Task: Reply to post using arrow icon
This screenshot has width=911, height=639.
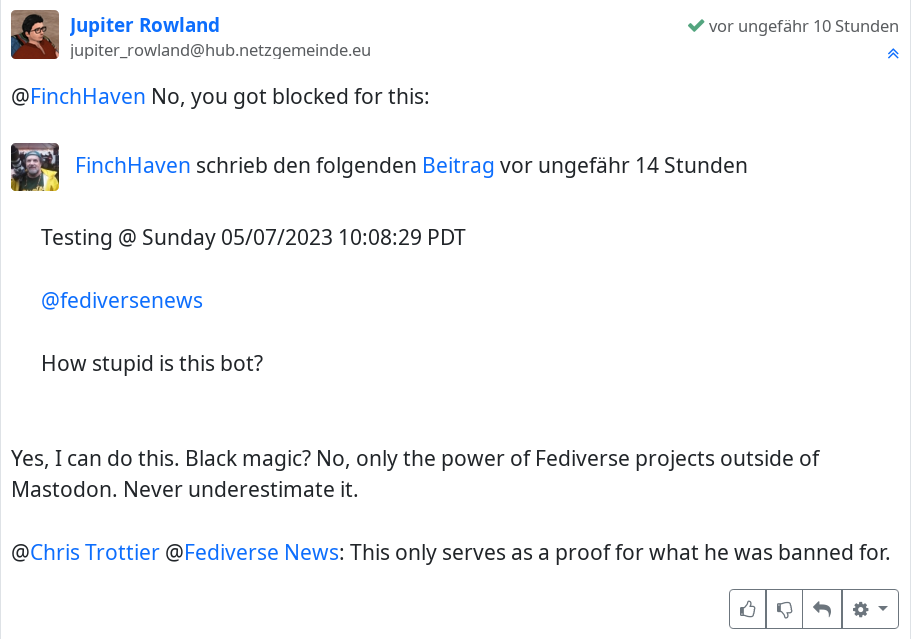Action: [x=822, y=609]
